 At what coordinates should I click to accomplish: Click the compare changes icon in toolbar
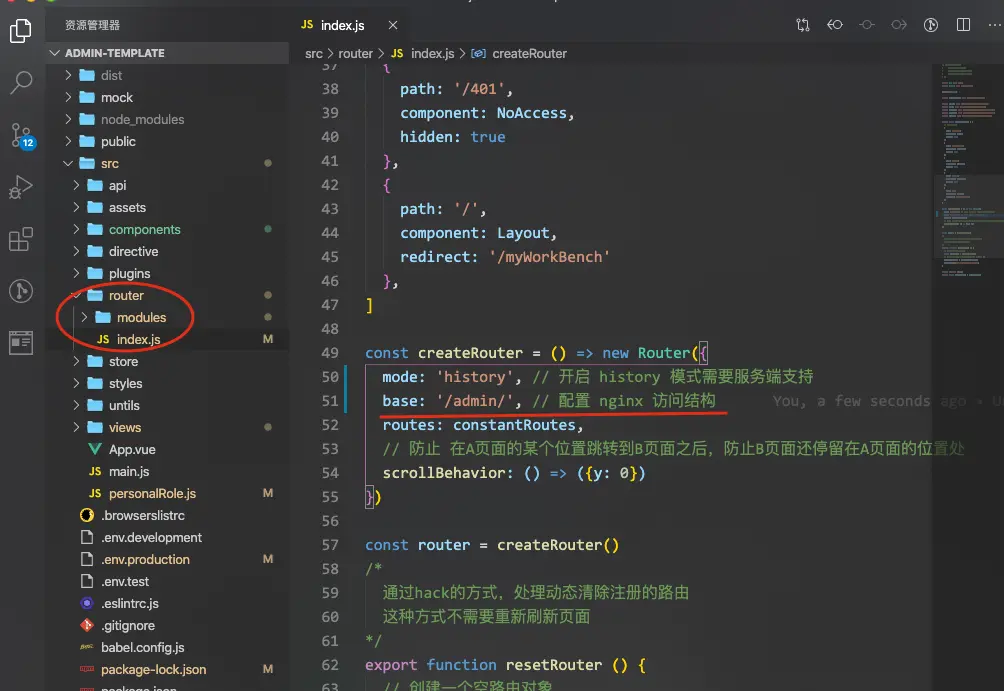click(802, 25)
